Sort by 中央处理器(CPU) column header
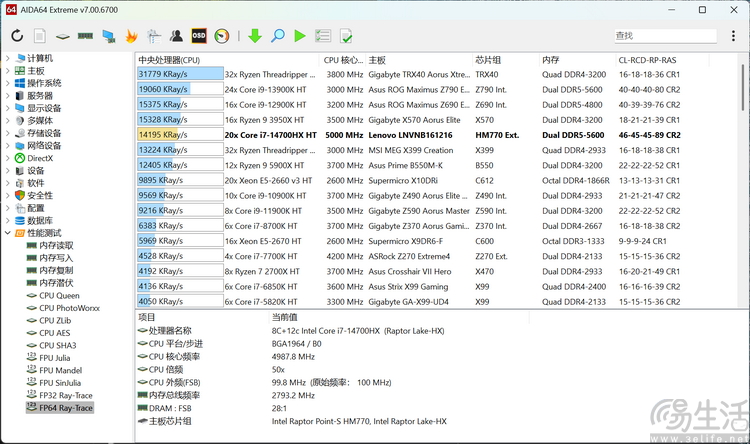 pyautogui.click(x=227, y=60)
